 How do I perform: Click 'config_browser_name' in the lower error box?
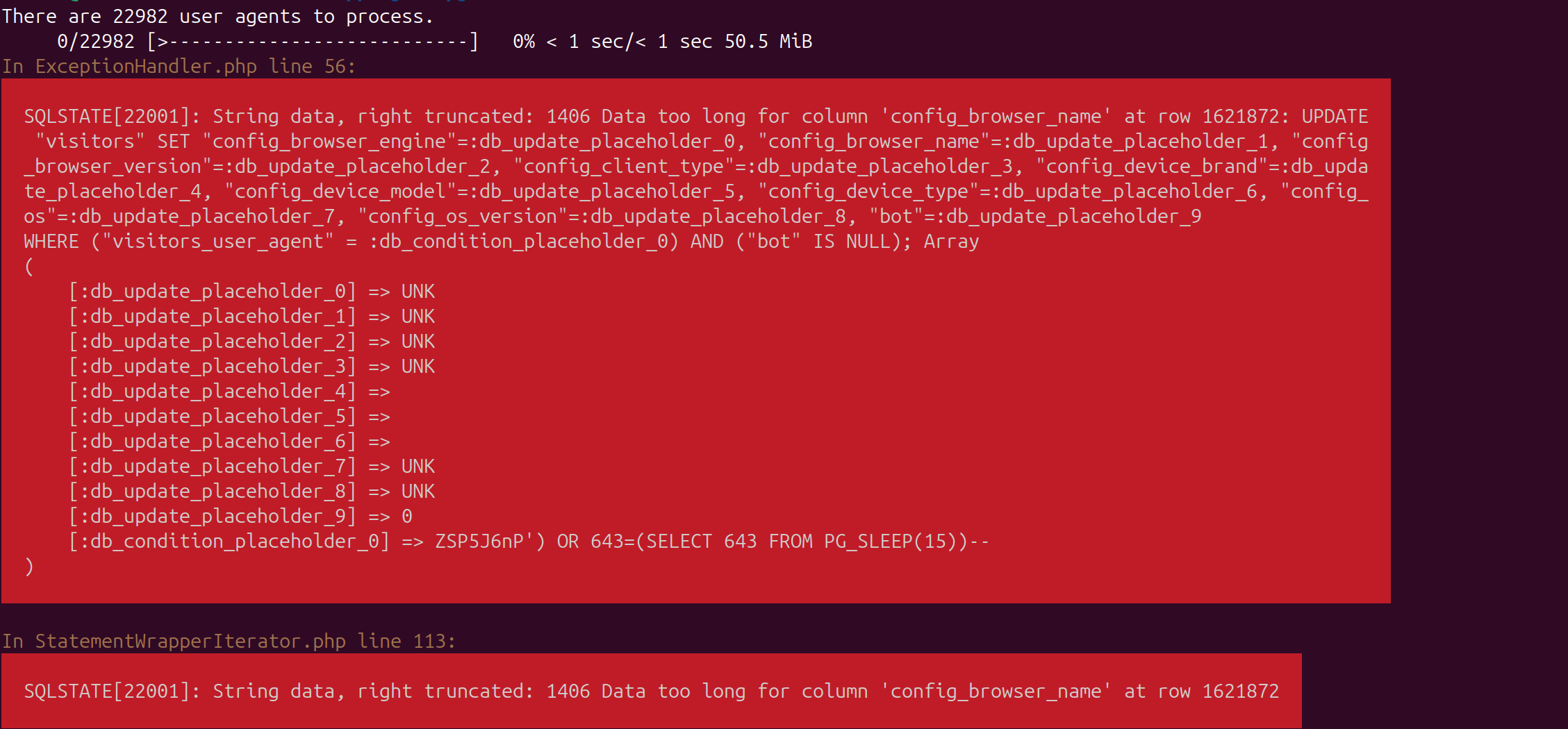(x=996, y=692)
